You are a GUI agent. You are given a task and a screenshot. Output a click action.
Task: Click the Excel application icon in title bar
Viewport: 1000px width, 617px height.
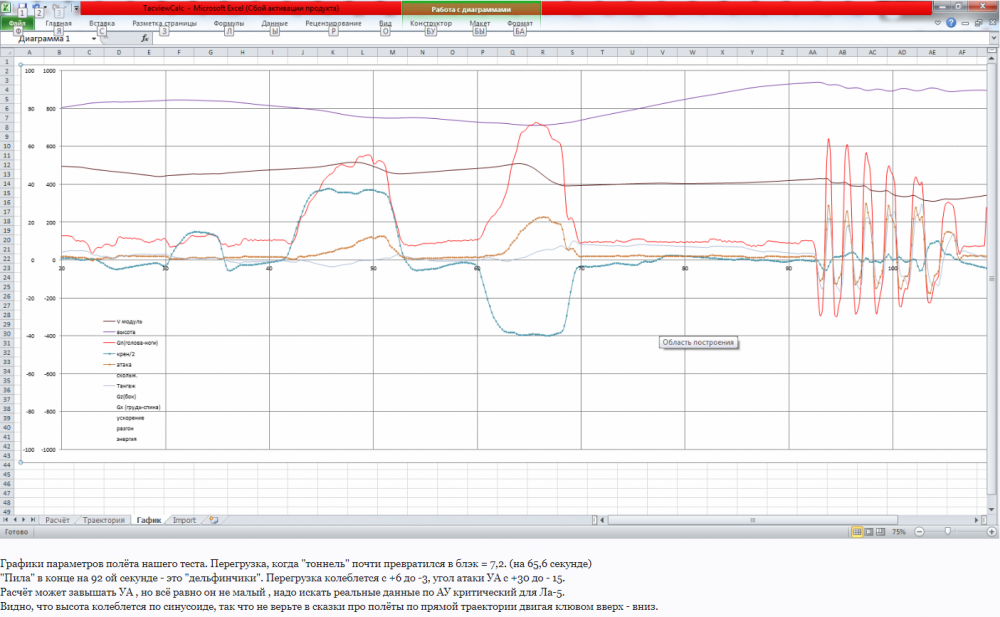point(6,8)
